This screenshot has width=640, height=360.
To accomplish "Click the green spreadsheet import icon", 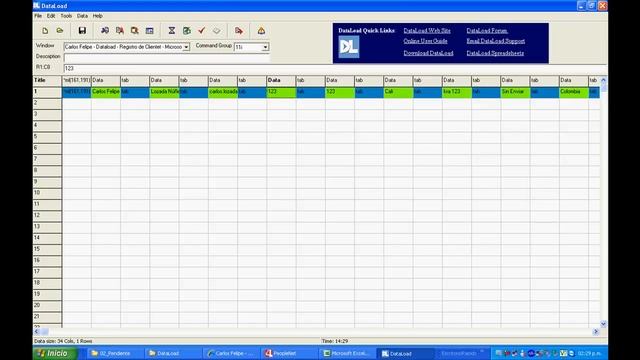I will click(187, 31).
